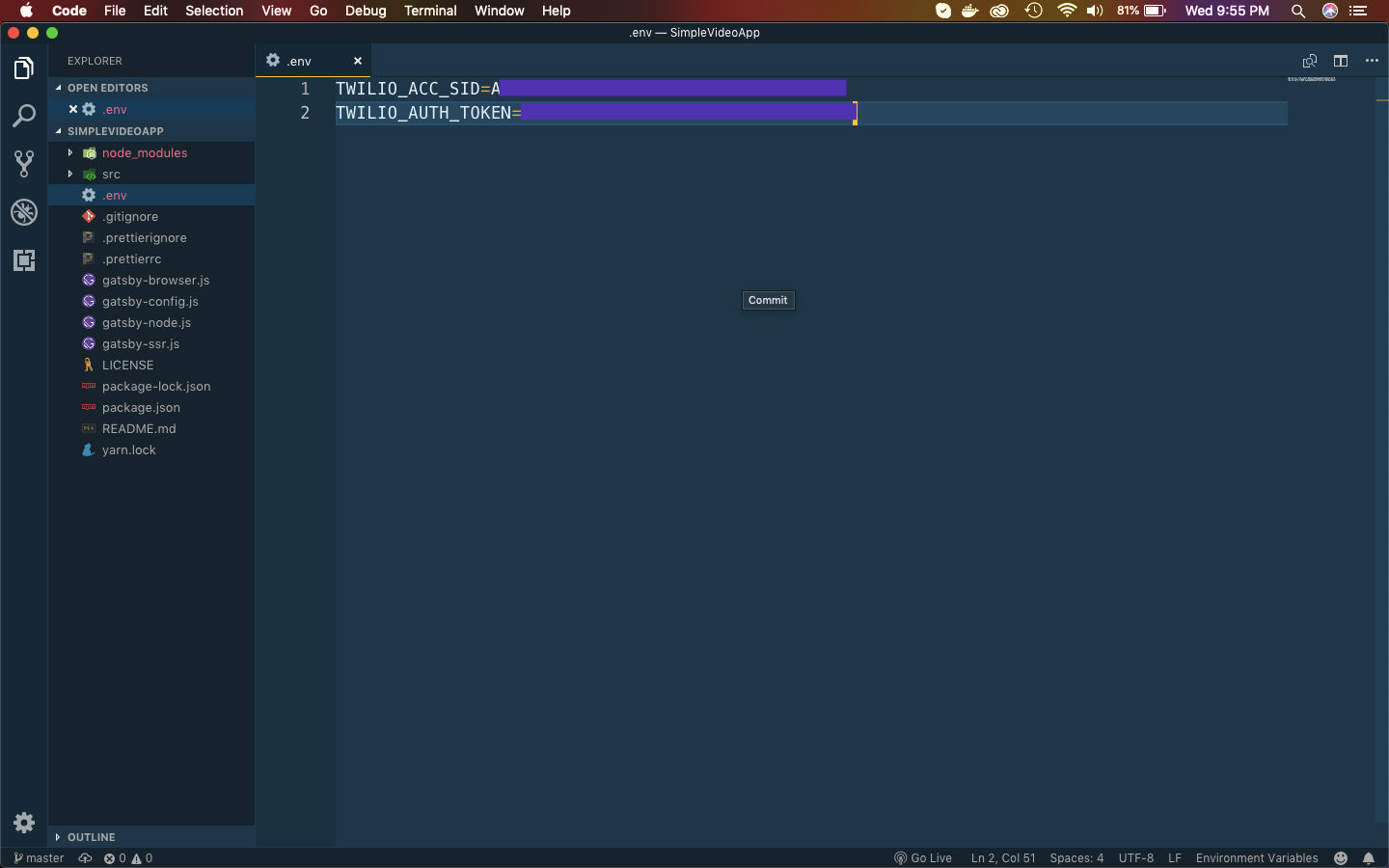Open the .prettierrc file
Image resolution: width=1389 pixels, height=868 pixels.
[x=151, y=259]
